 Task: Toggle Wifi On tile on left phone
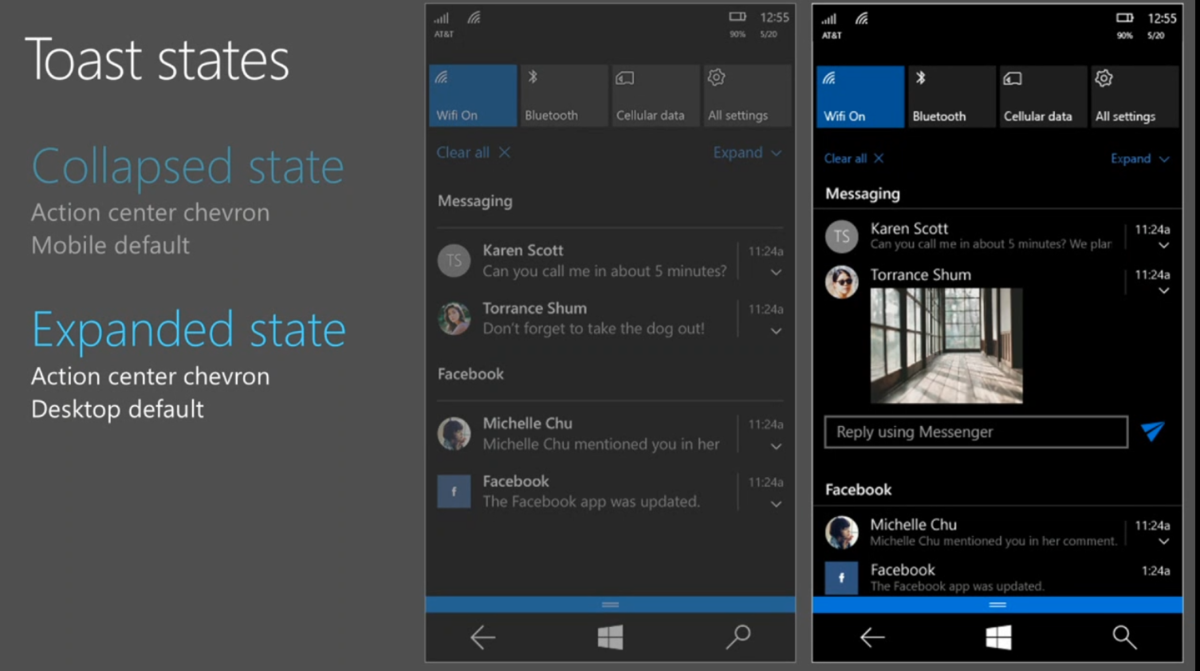click(x=473, y=96)
